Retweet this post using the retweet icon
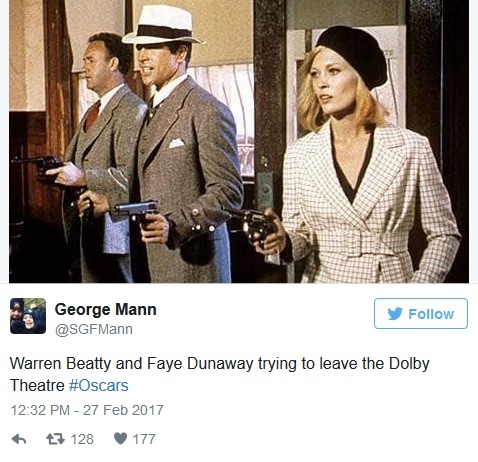The width and height of the screenshot is (478, 462). pos(55,439)
